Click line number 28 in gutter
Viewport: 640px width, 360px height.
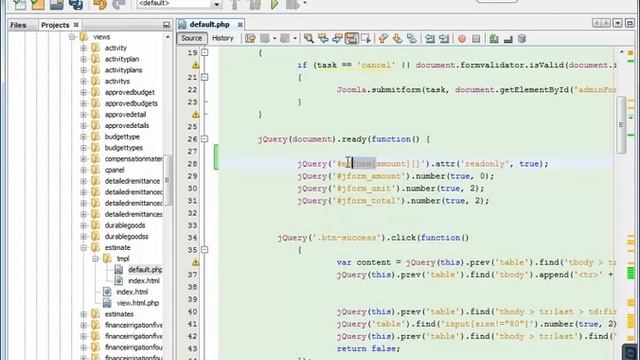[192, 164]
